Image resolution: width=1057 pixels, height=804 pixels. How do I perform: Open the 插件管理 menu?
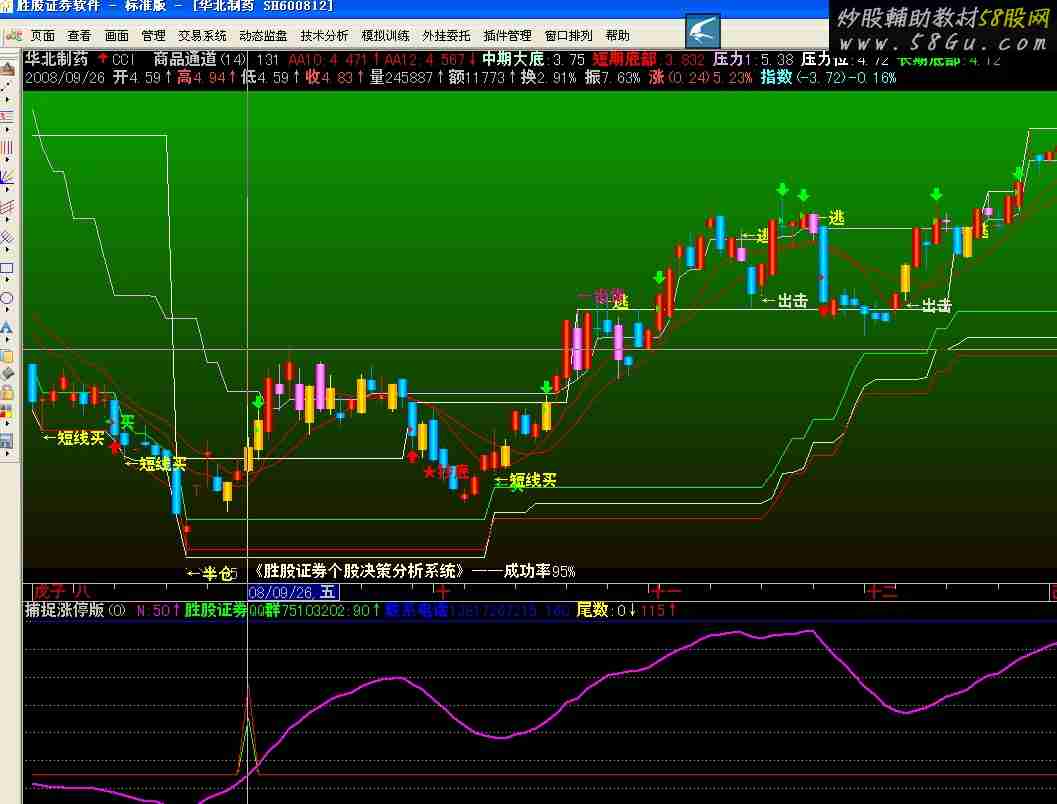[x=508, y=36]
